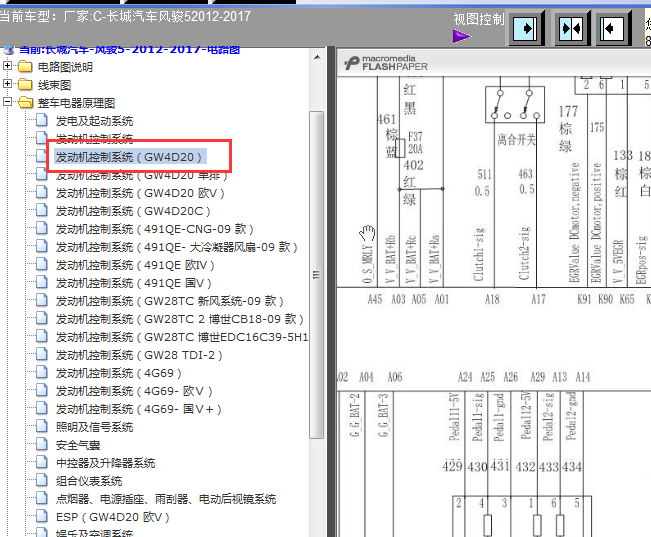This screenshot has width=651, height=537.
Task: Click document icon beside 发动机控制系统（4G69）
Action: pos(42,372)
